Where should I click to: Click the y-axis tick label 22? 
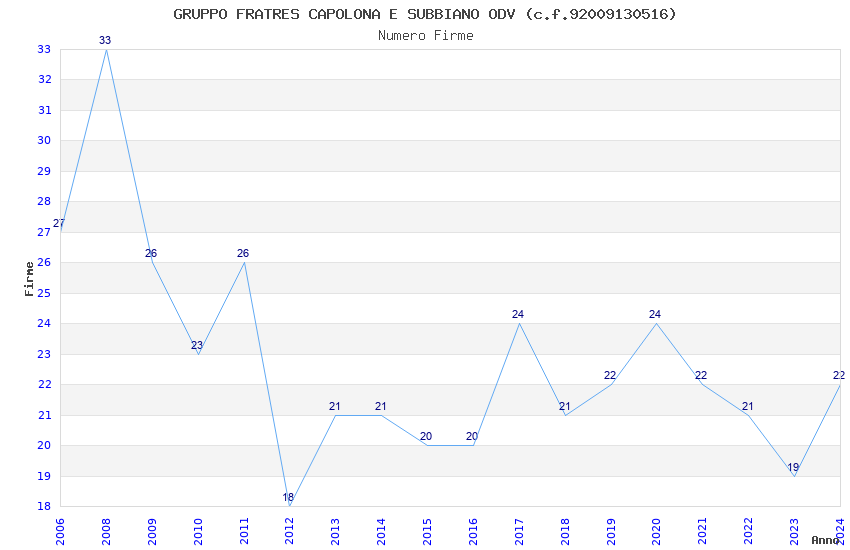[x=44, y=385]
